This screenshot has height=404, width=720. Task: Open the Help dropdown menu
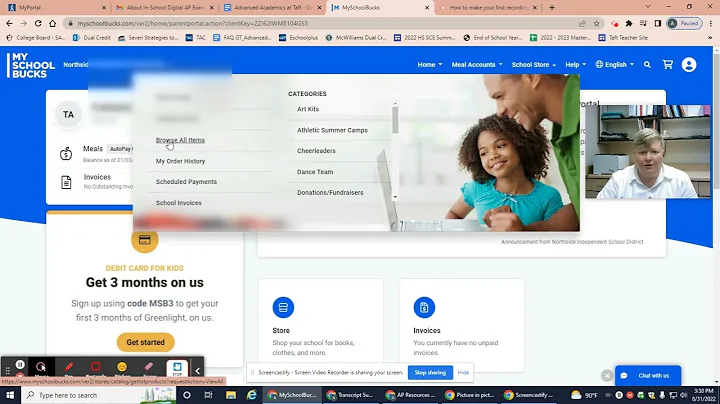coord(575,65)
